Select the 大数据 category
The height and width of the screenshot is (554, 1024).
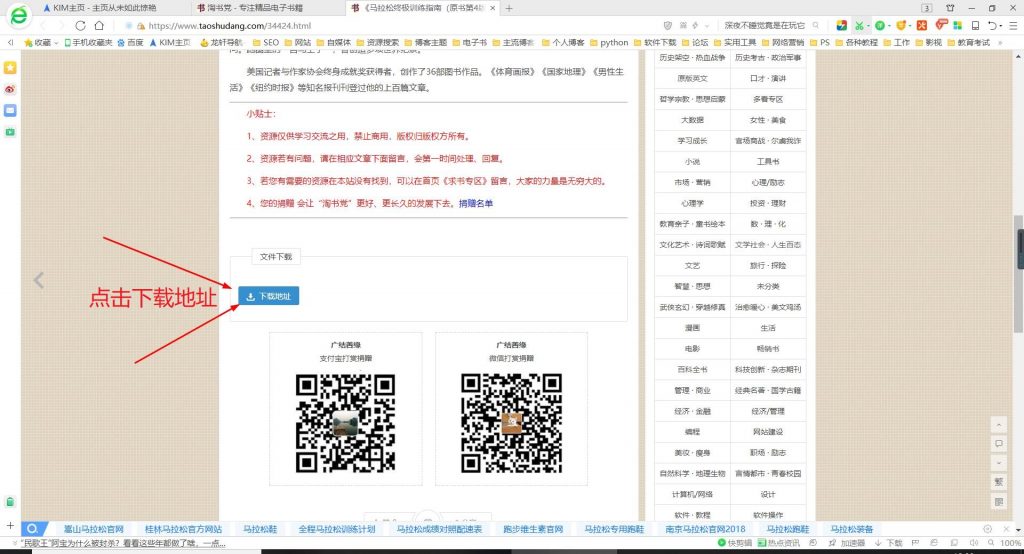click(692, 120)
